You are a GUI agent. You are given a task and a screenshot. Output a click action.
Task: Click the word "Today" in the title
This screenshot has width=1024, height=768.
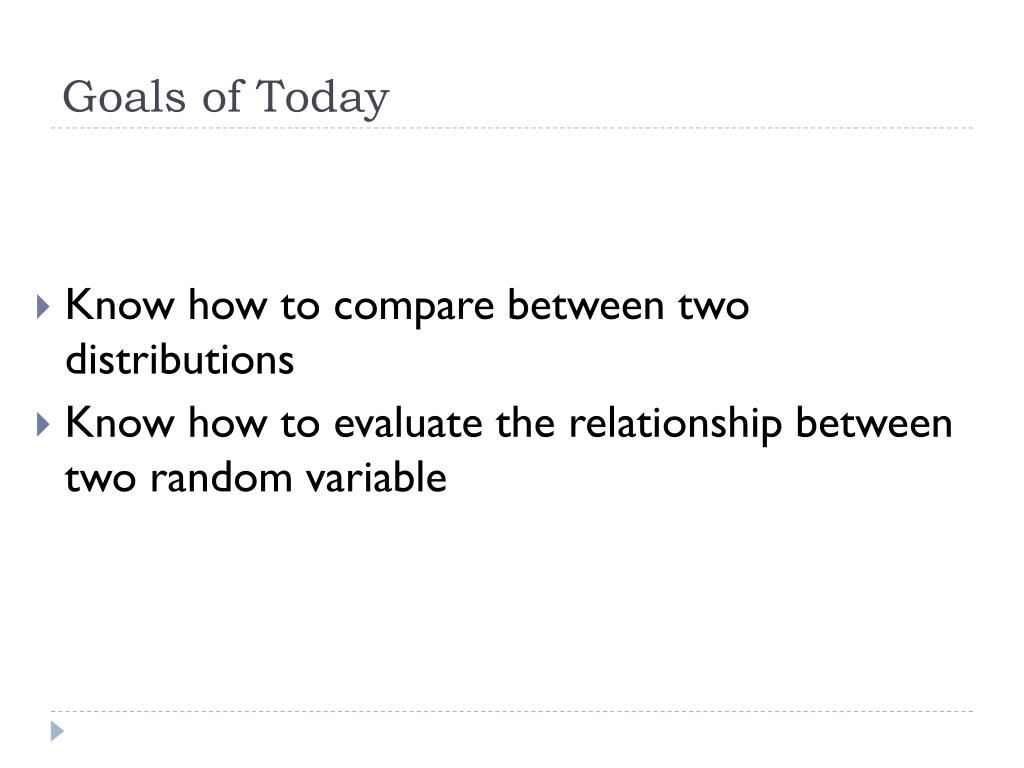point(322,99)
